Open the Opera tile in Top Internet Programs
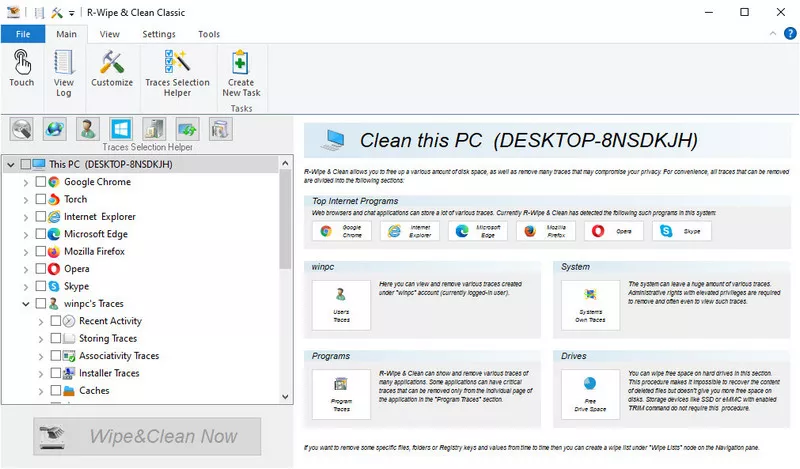This screenshot has width=800, height=469. point(614,231)
